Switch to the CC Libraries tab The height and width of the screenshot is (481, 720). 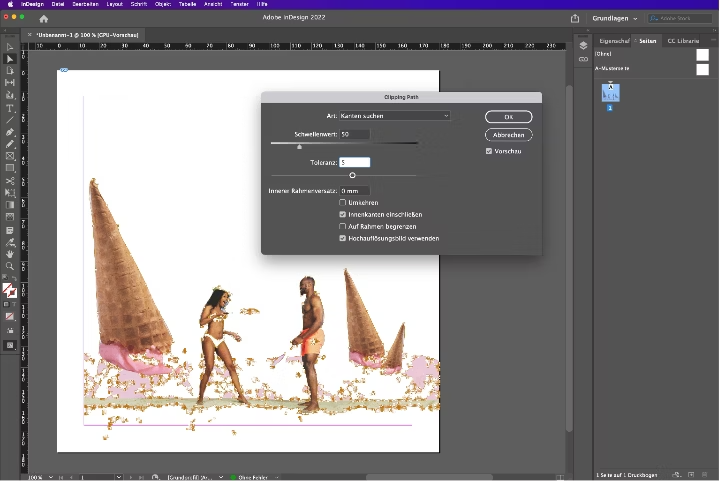683,41
